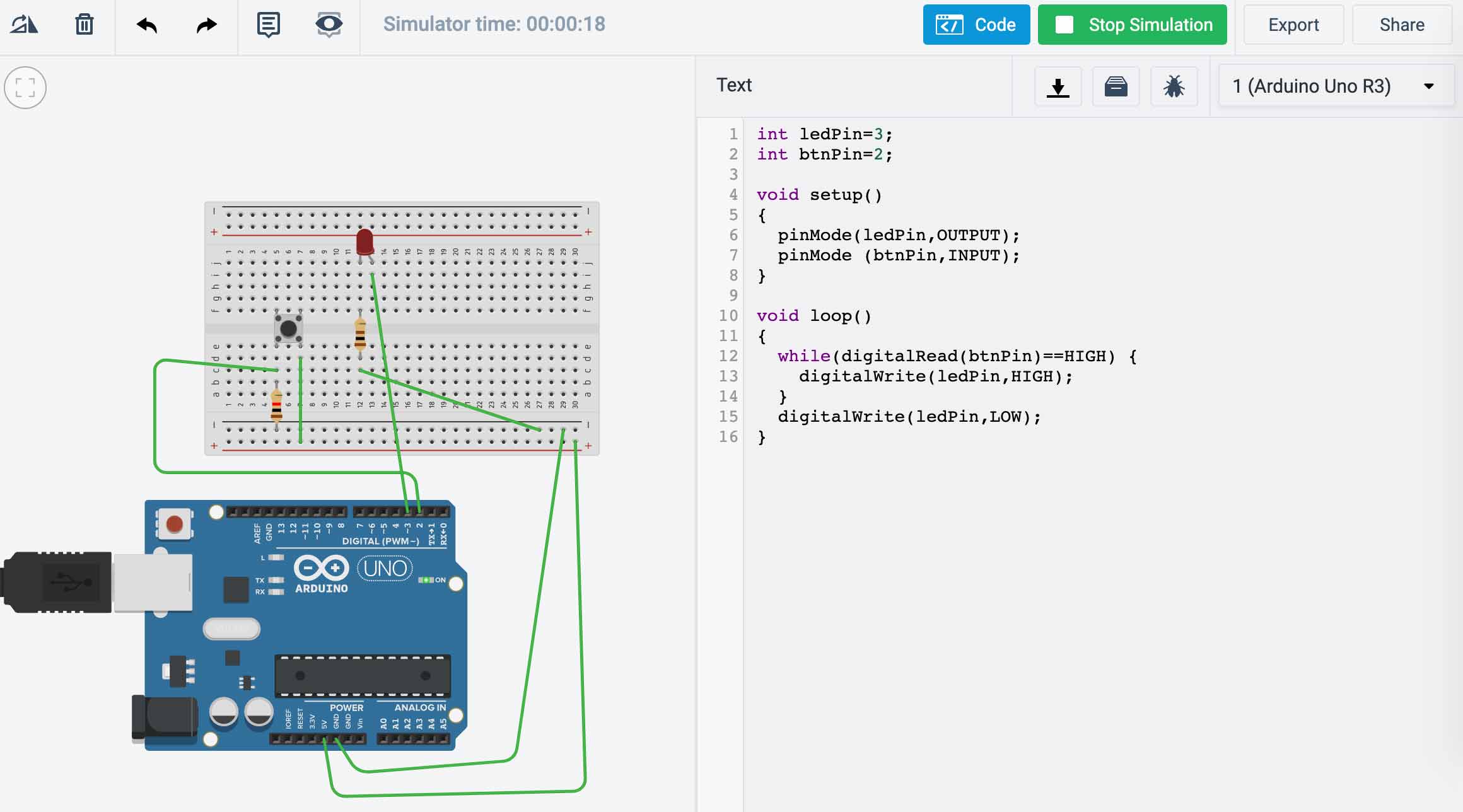
Task: Click the download code arrow icon
Action: pyautogui.click(x=1058, y=86)
